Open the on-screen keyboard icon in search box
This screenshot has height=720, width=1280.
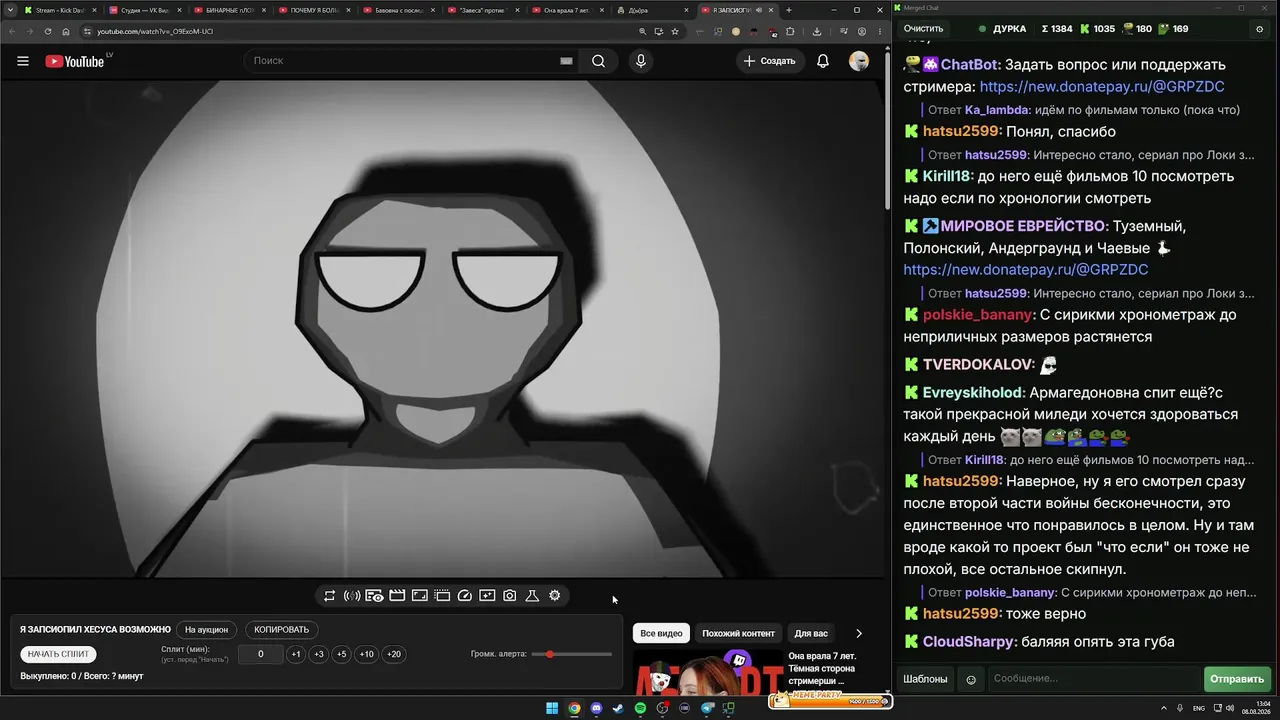click(x=566, y=61)
